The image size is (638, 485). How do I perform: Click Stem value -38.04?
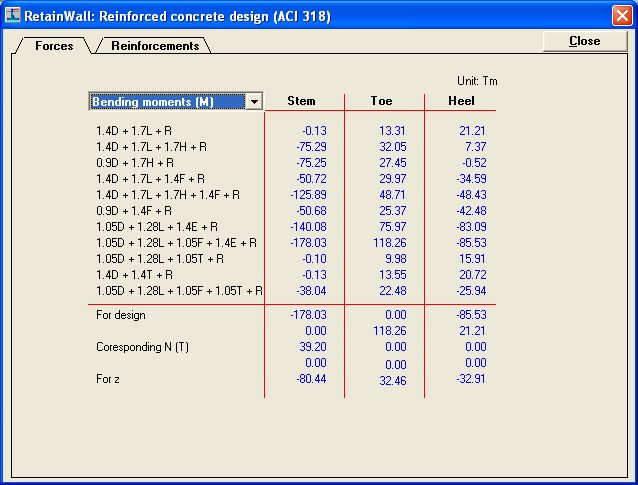pos(311,291)
